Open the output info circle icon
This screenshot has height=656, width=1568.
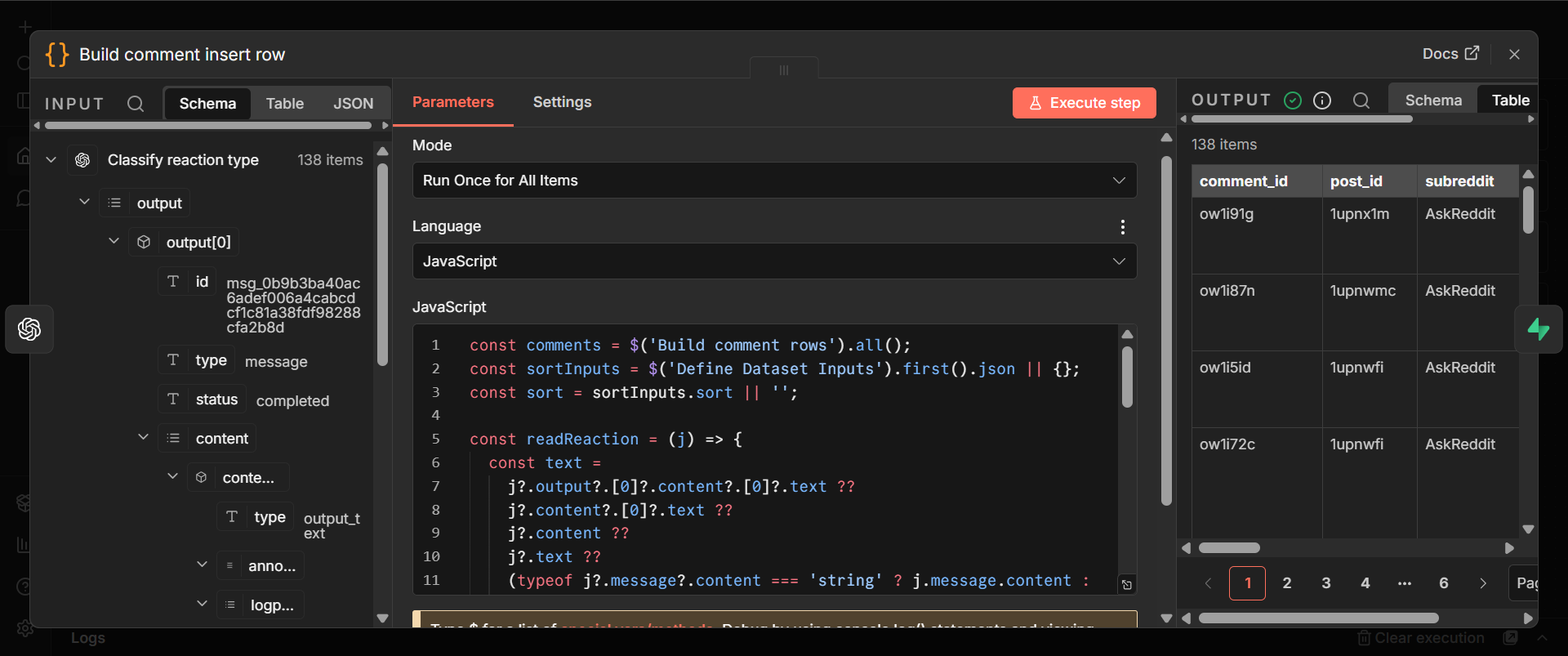(x=1322, y=100)
